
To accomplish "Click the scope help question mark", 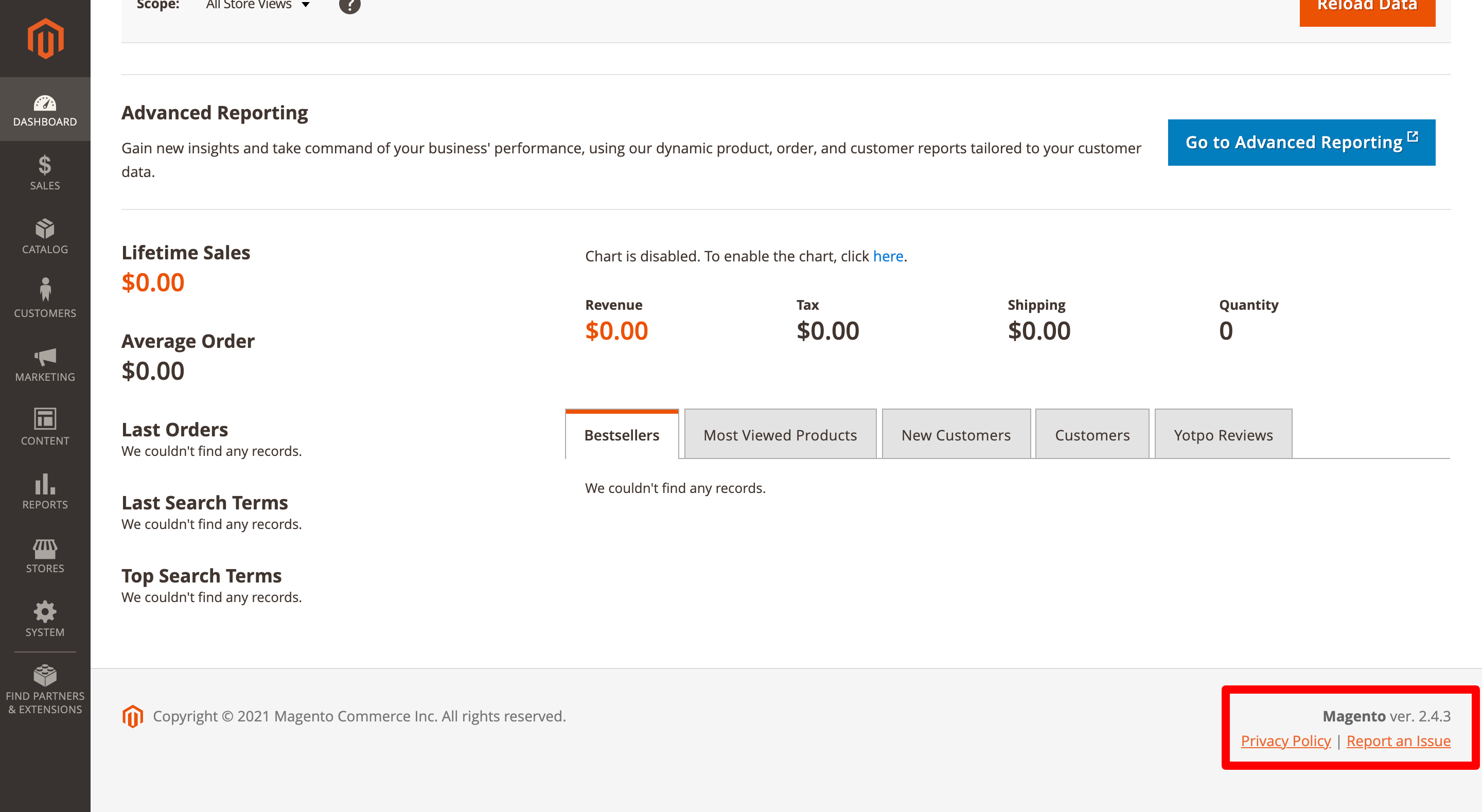I will coord(349,6).
